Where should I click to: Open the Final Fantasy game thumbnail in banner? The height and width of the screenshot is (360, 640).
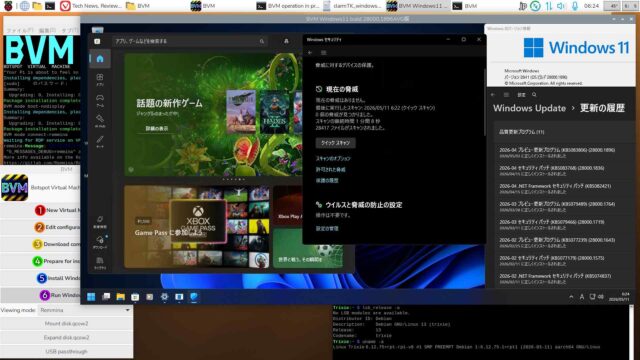(241, 112)
